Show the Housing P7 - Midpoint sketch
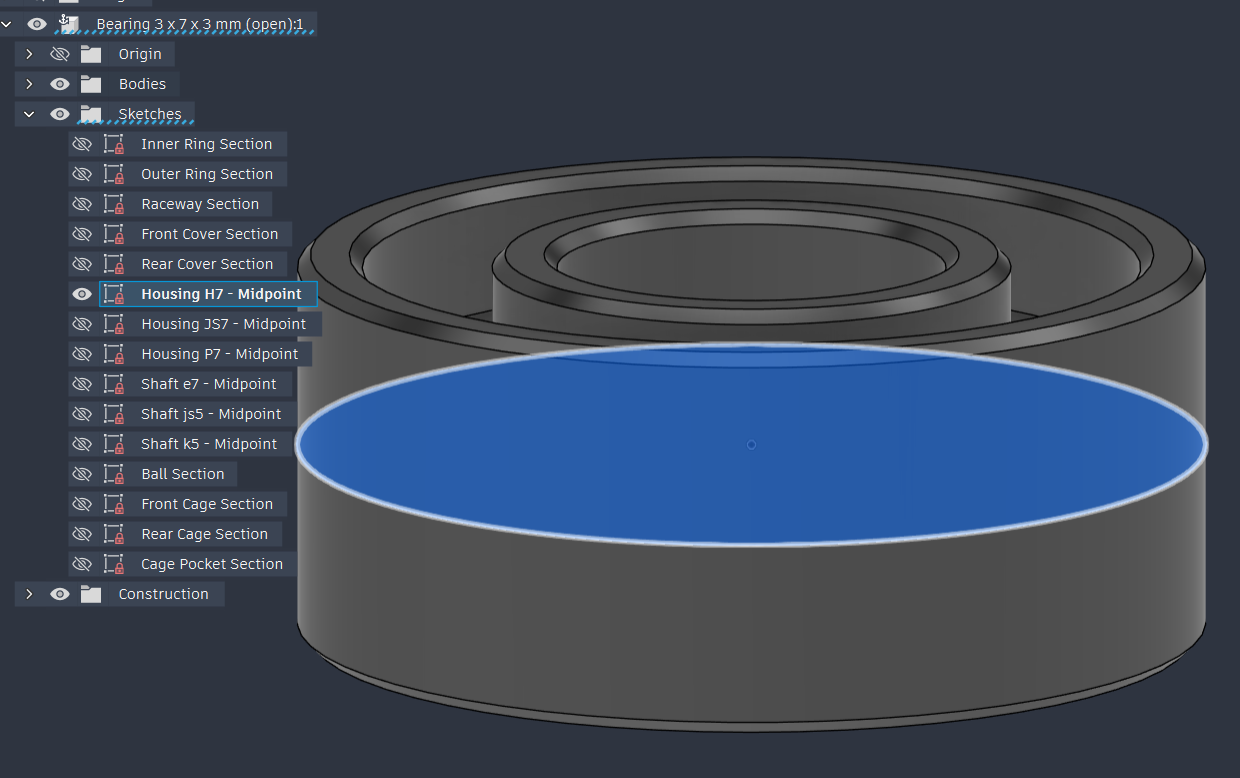Image resolution: width=1240 pixels, height=778 pixels. click(x=82, y=354)
